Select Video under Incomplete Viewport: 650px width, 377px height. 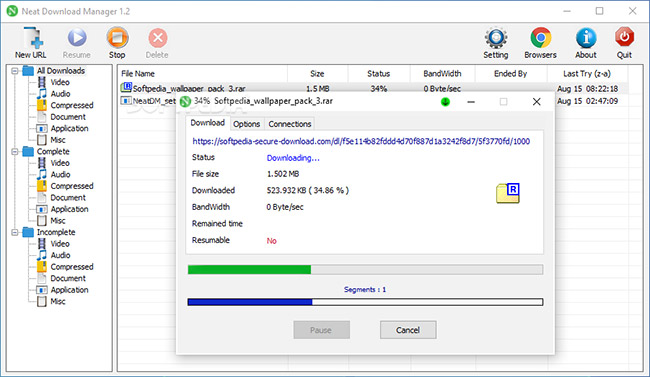pyautogui.click(x=60, y=244)
